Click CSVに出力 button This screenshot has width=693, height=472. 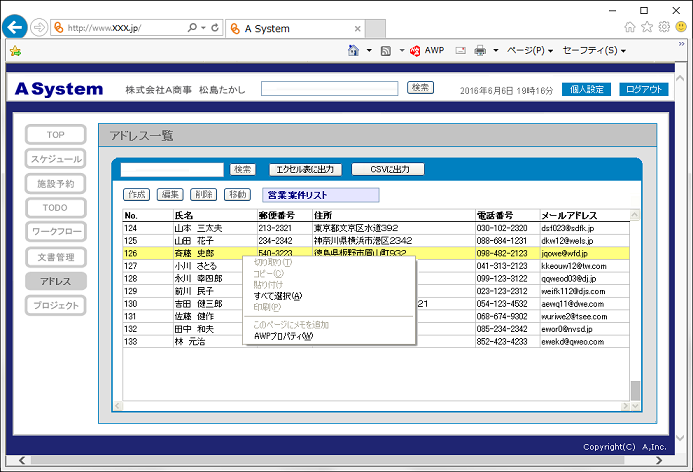388,169
